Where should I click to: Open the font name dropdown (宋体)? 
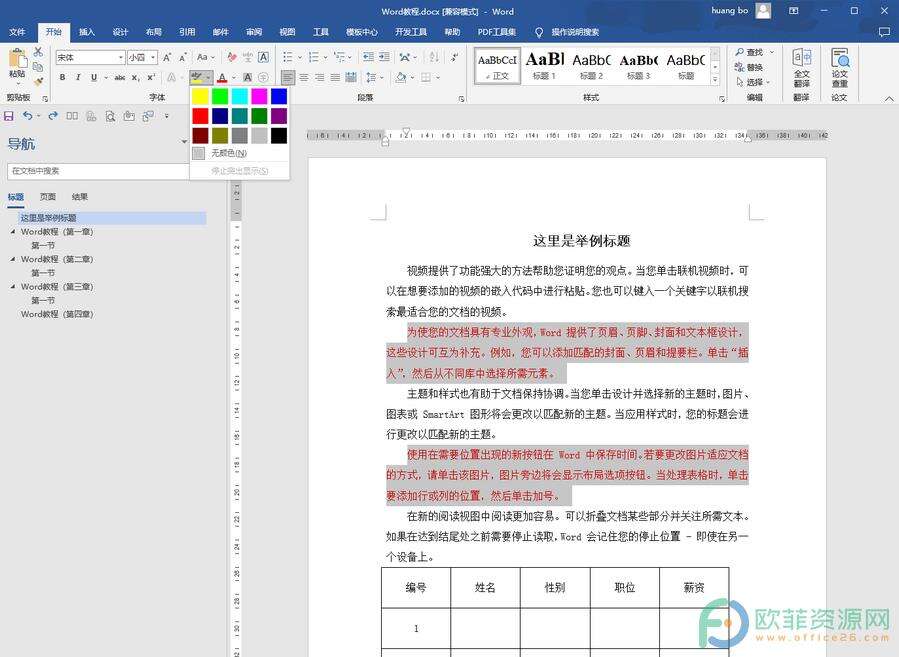(x=120, y=57)
